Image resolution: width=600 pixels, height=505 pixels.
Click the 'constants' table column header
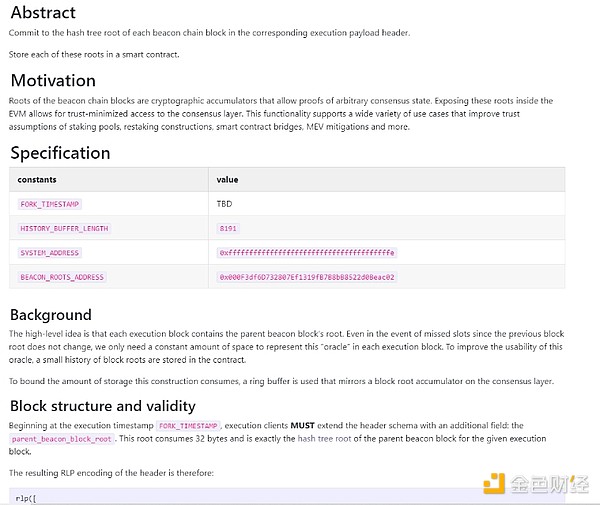point(38,180)
